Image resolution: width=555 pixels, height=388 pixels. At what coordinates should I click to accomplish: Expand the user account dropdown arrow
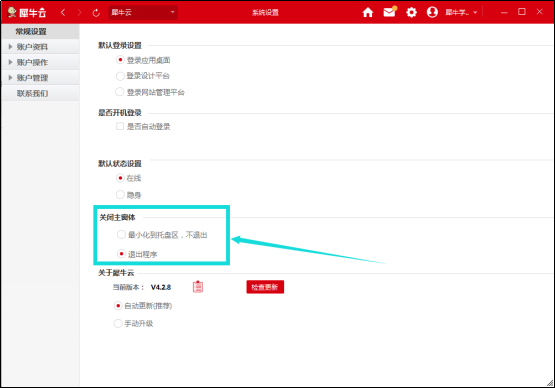475,12
